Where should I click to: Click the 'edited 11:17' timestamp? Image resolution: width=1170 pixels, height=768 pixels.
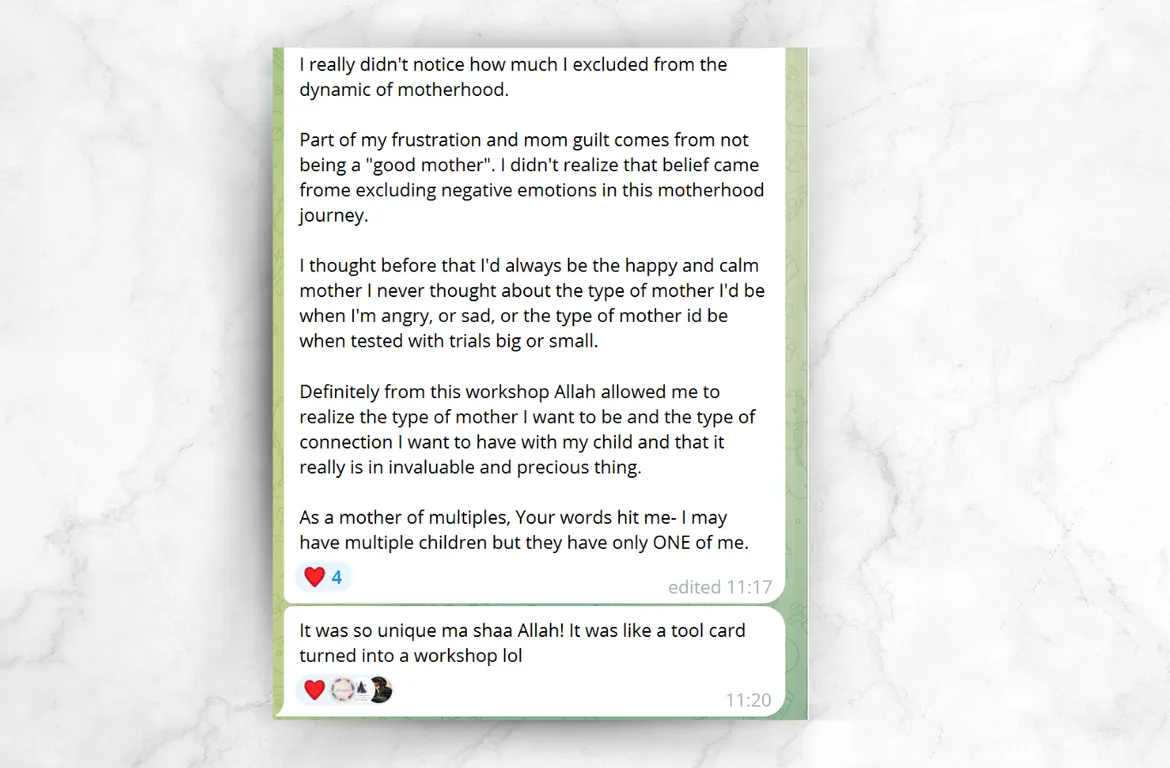coord(719,587)
